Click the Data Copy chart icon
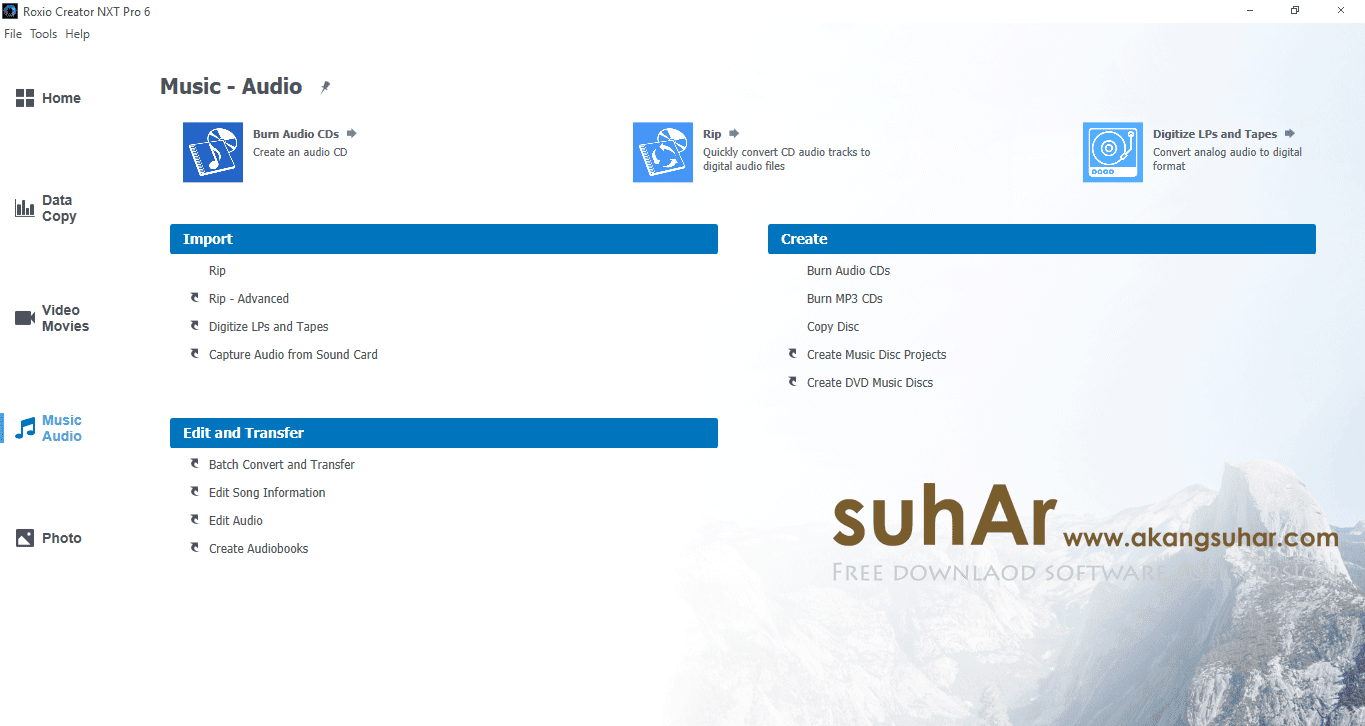Image resolution: width=1365 pixels, height=726 pixels. [x=25, y=208]
